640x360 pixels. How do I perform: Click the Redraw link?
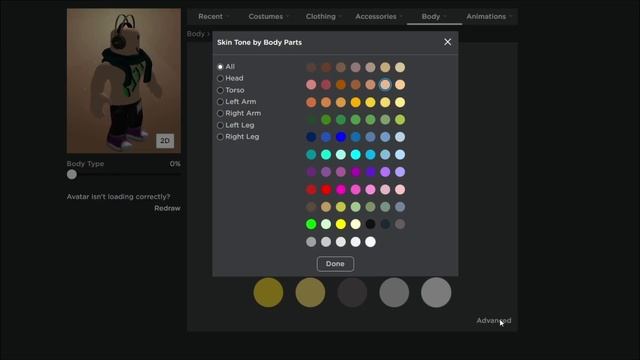(167, 208)
